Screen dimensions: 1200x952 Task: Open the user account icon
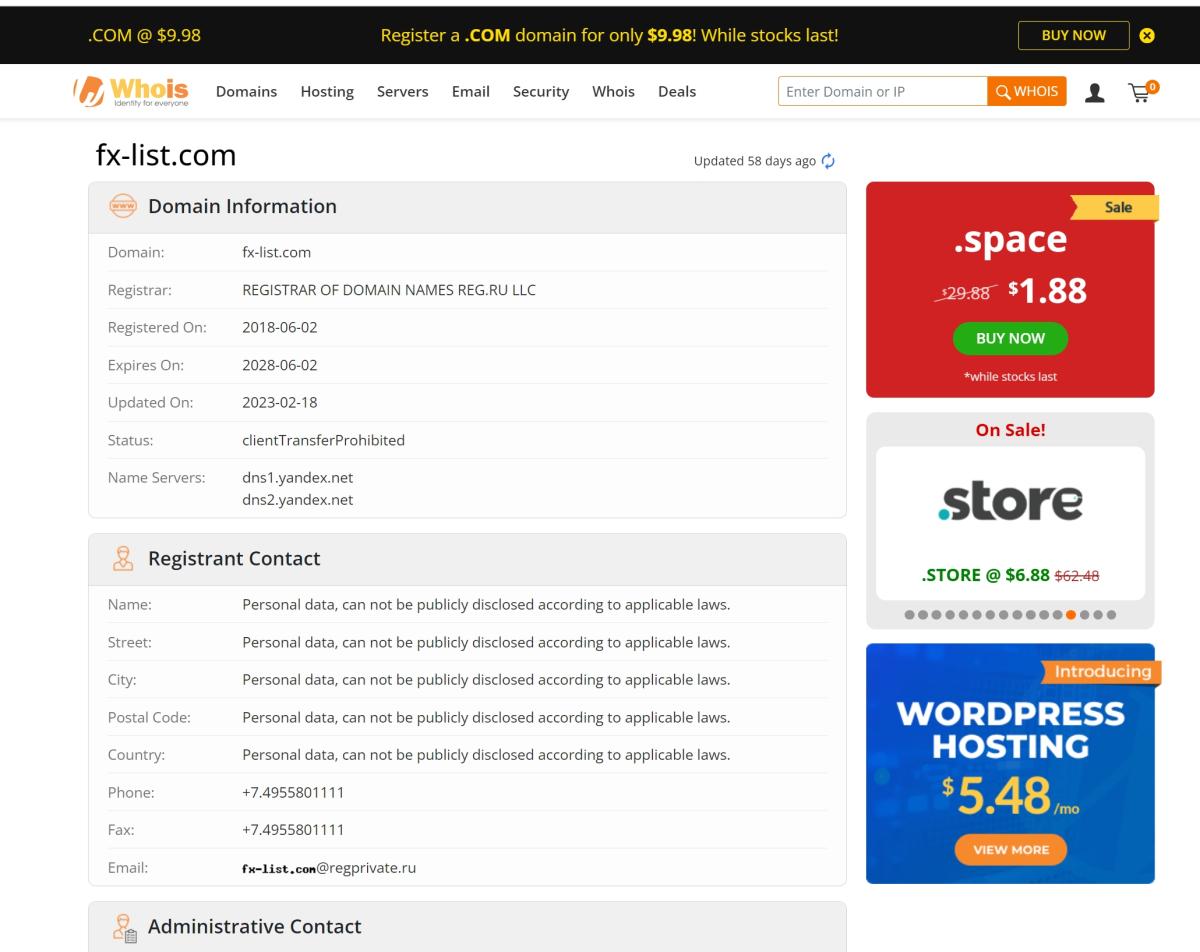[x=1095, y=91]
